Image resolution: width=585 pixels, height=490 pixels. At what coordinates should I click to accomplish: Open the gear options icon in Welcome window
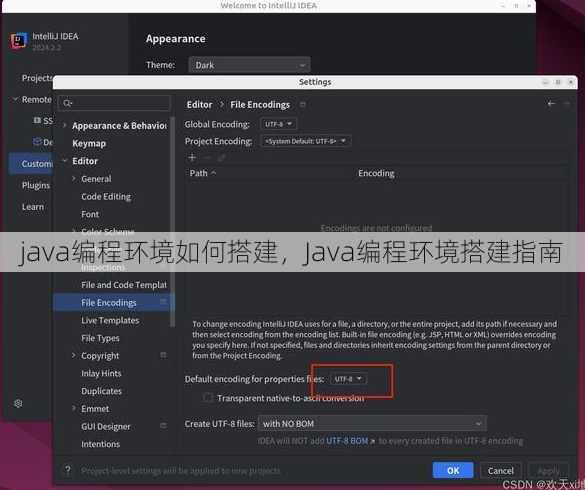tap(18, 403)
